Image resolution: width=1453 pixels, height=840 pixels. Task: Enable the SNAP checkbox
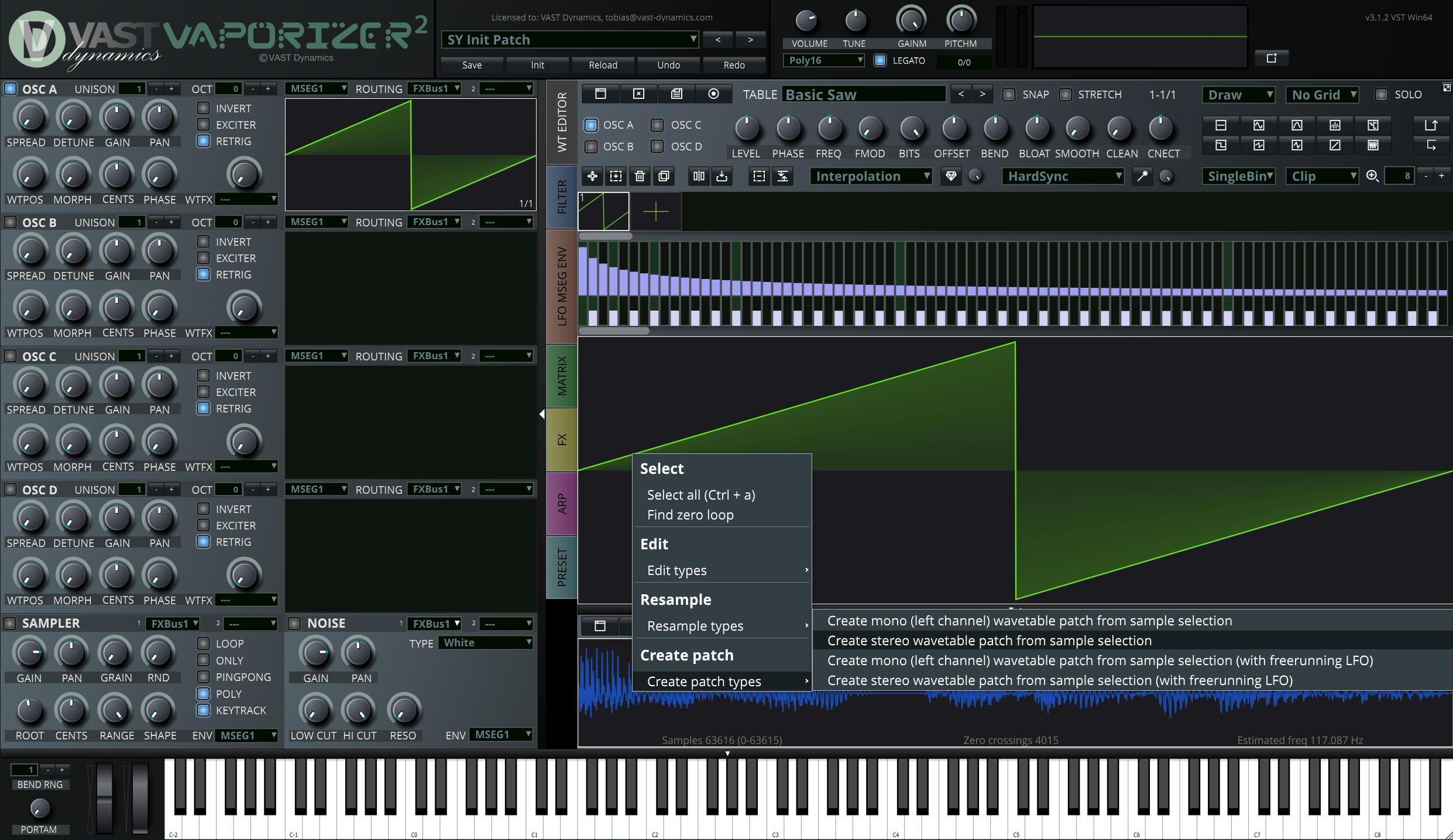[x=1009, y=95]
